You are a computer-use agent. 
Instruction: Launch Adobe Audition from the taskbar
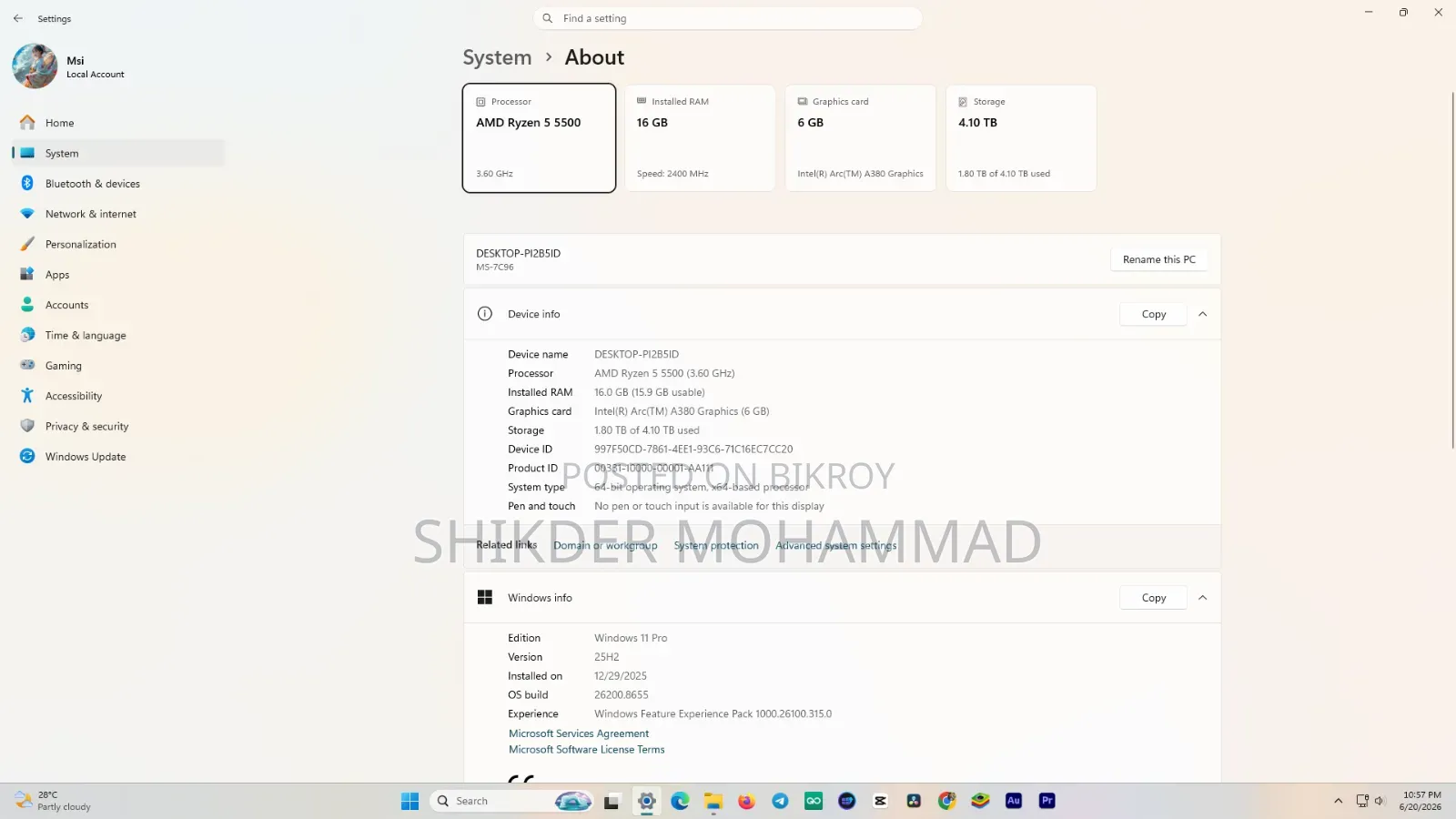pyautogui.click(x=1014, y=801)
